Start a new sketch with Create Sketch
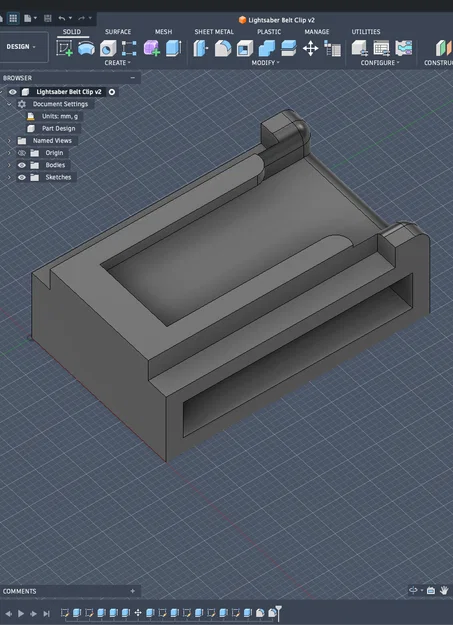453x625 pixels. point(64,48)
